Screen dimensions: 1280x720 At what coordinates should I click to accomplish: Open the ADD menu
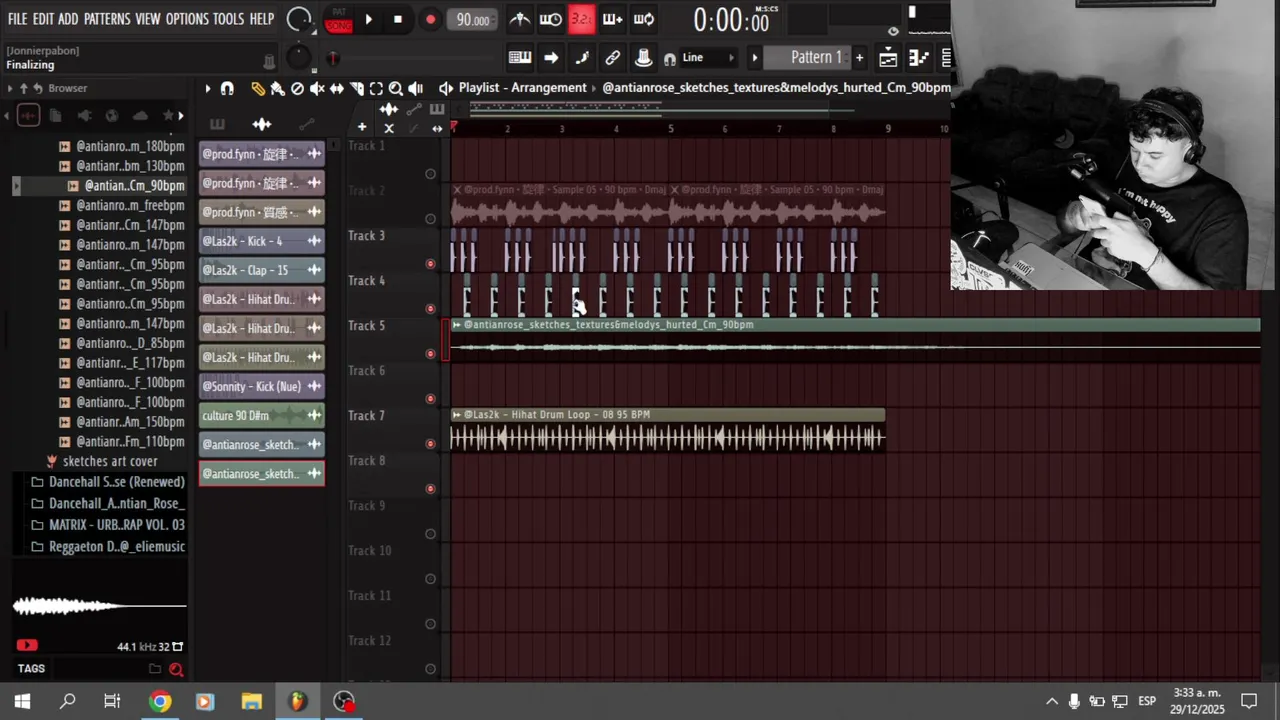tap(68, 19)
